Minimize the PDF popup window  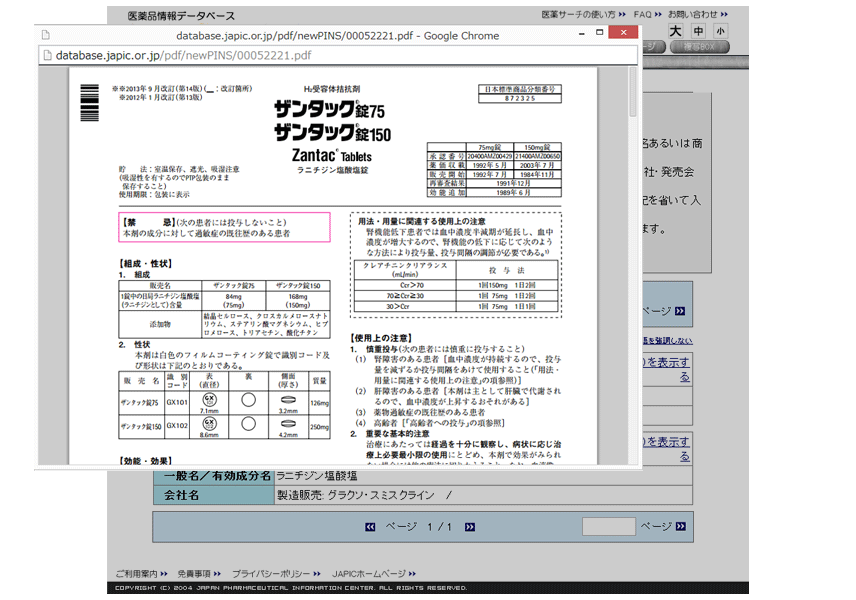pos(582,33)
